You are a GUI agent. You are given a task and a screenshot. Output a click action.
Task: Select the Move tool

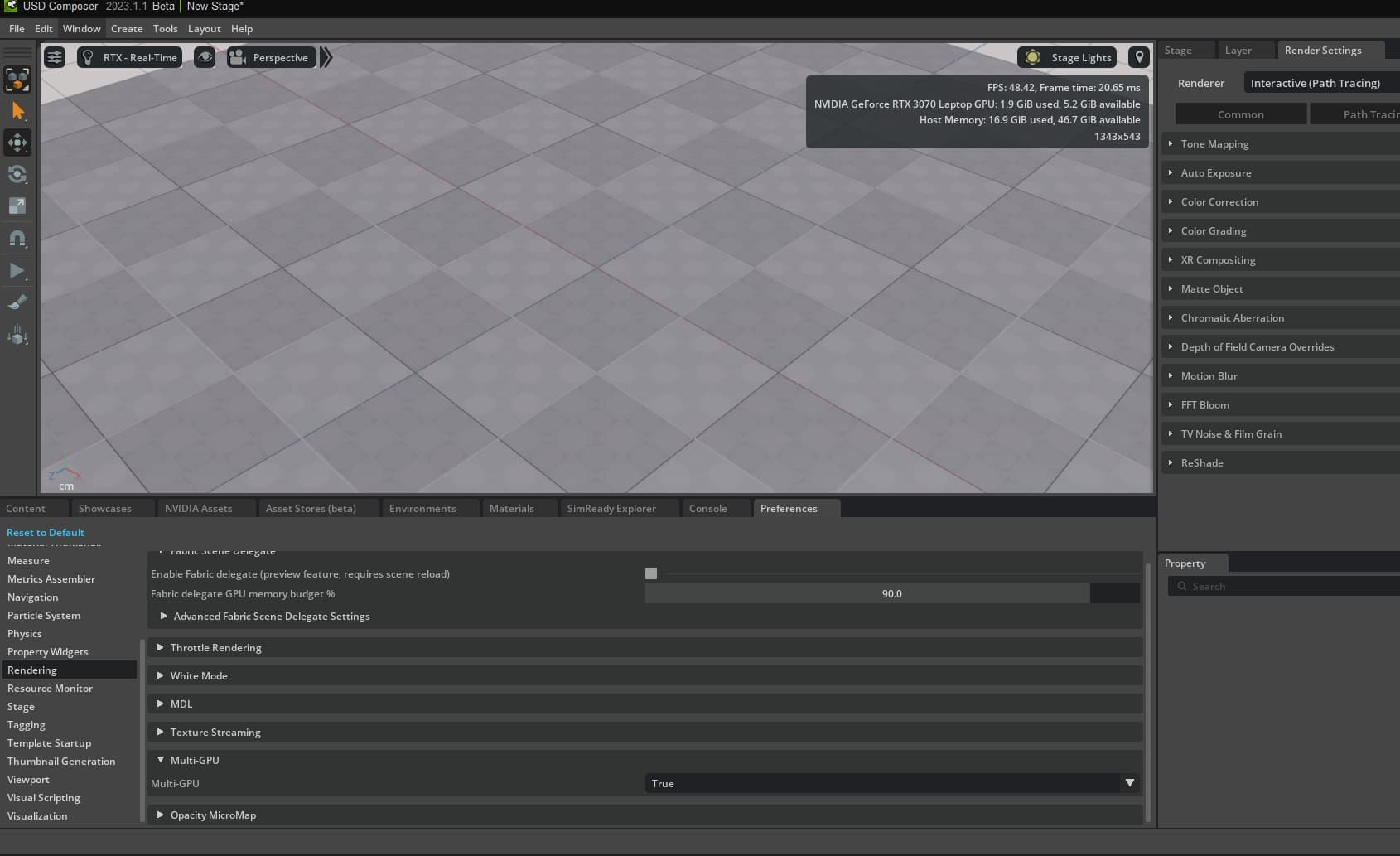click(17, 143)
